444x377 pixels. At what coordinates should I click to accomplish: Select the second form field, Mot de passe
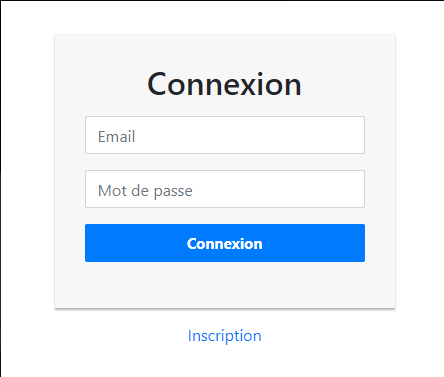[x=225, y=189]
